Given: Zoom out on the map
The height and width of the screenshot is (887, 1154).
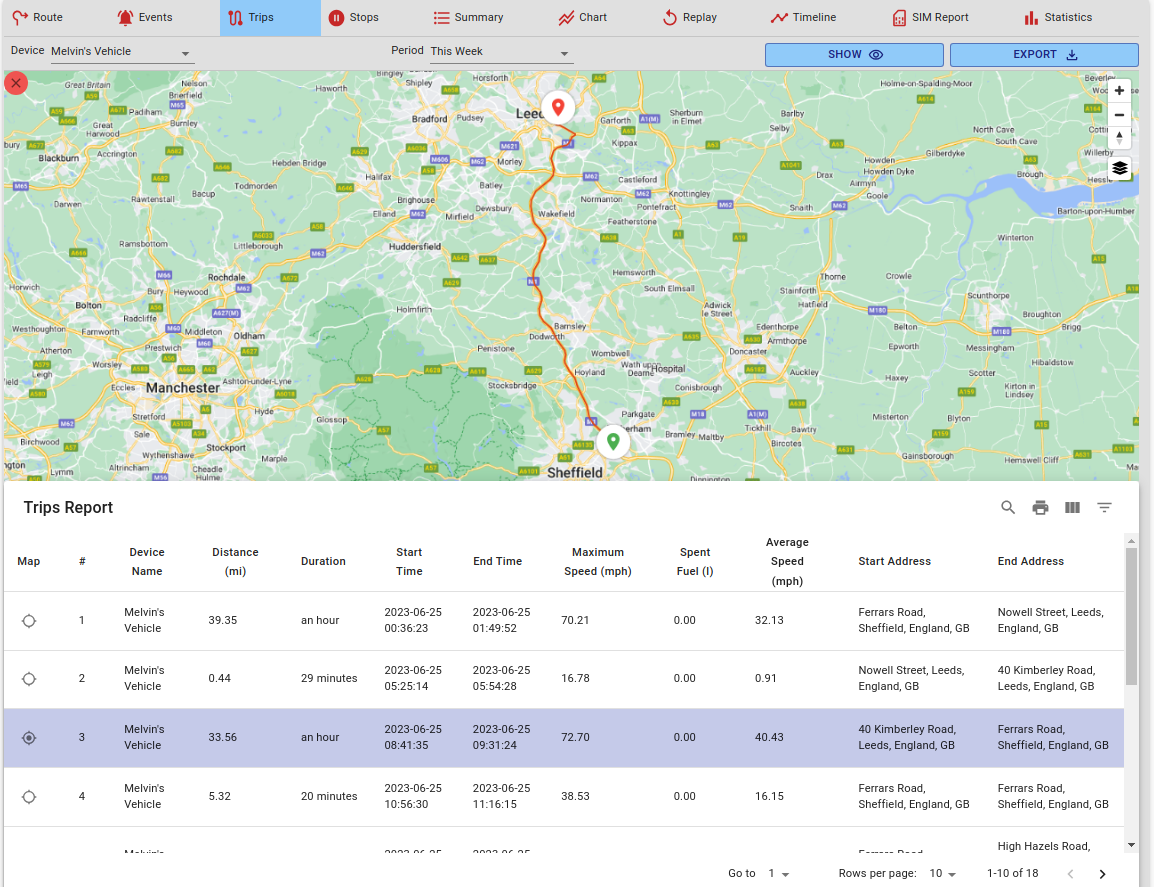Looking at the screenshot, I should pos(1119,115).
